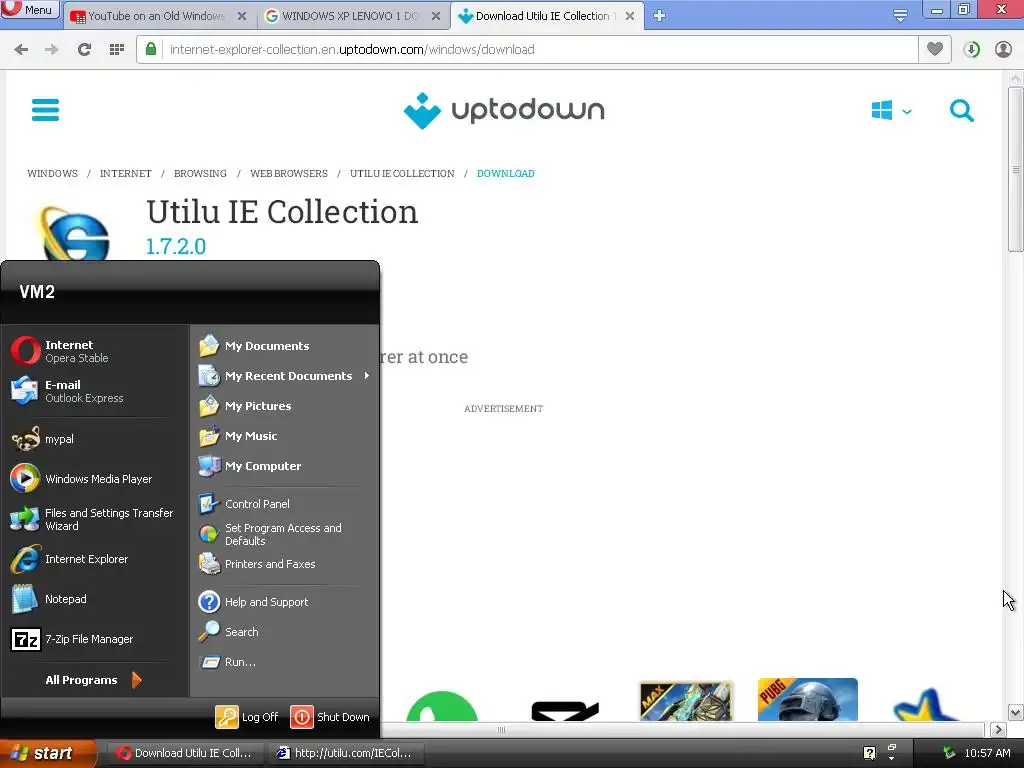Launch Windows Media Player

(x=95, y=479)
